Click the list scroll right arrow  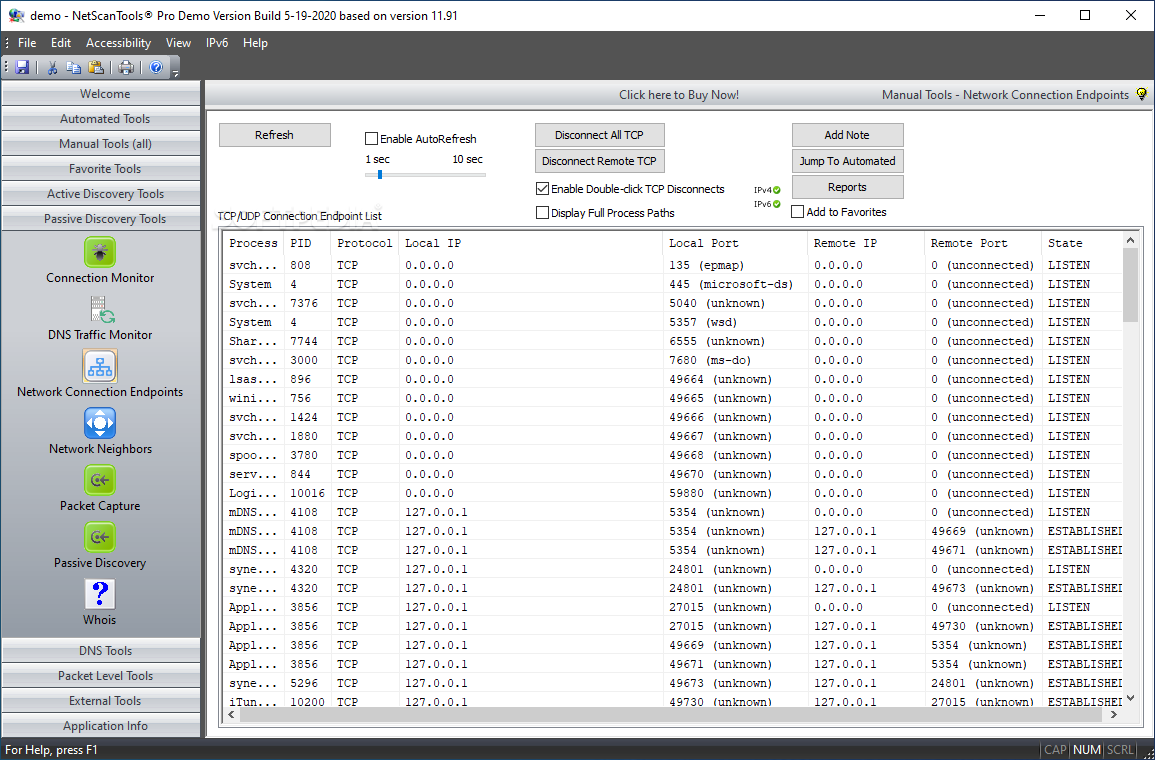(1114, 714)
